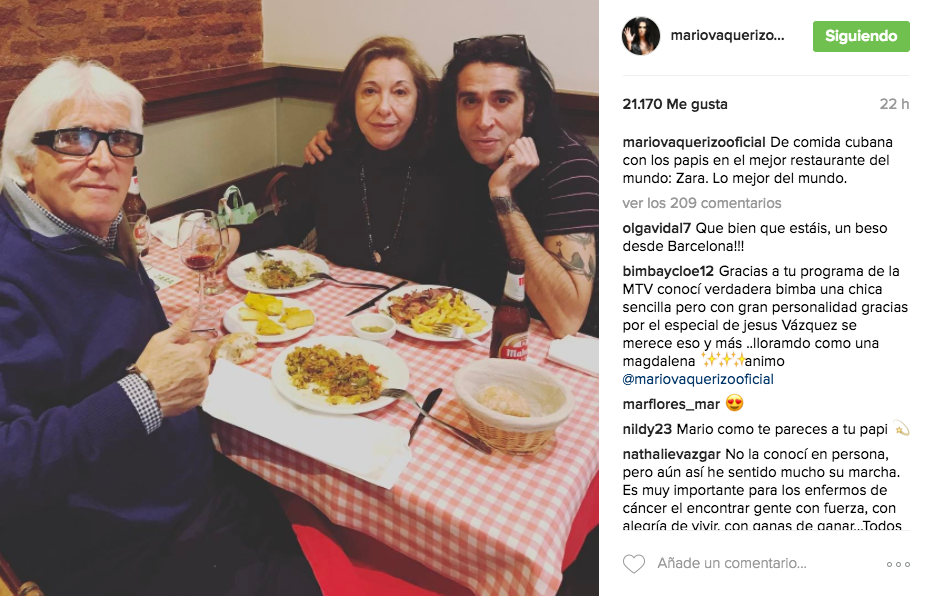Click the heart like icon
The width and height of the screenshot is (931, 596).
click(x=634, y=563)
